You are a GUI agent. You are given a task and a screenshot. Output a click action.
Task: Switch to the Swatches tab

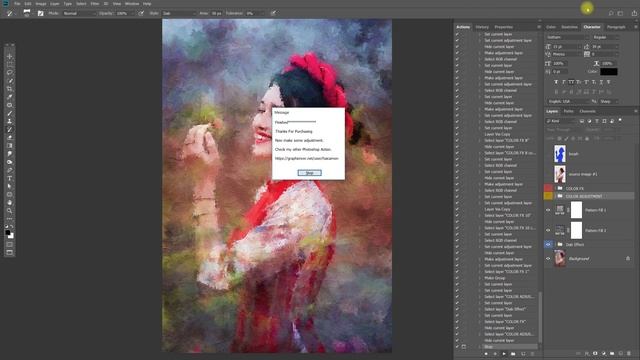pyautogui.click(x=569, y=27)
